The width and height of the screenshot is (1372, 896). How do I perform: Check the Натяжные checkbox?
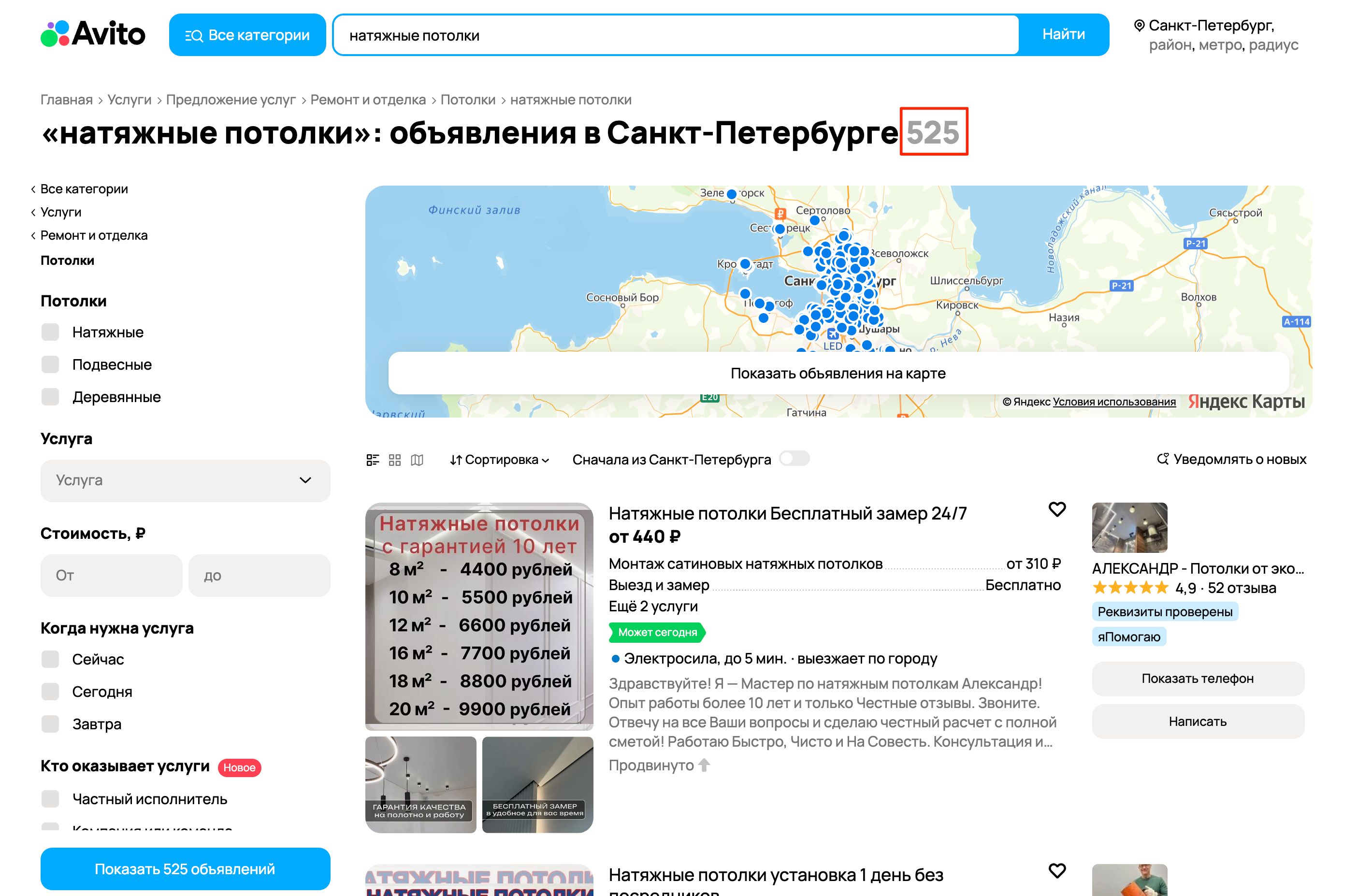click(50, 332)
